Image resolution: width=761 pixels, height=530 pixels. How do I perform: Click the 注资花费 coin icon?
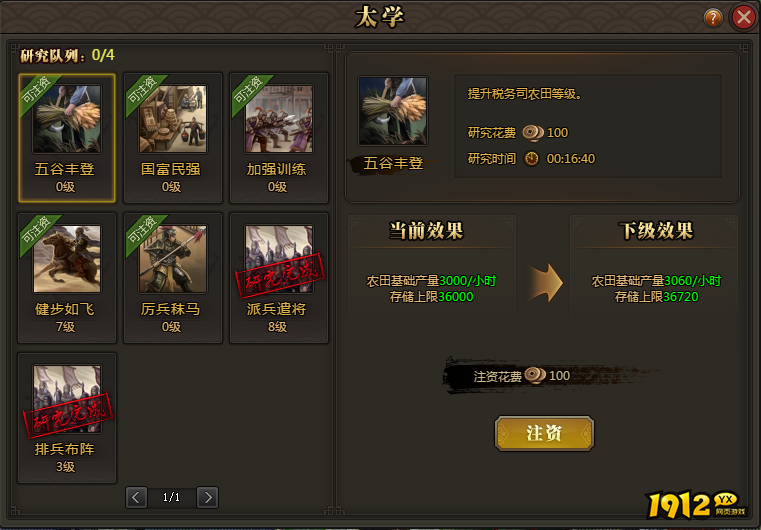point(535,376)
